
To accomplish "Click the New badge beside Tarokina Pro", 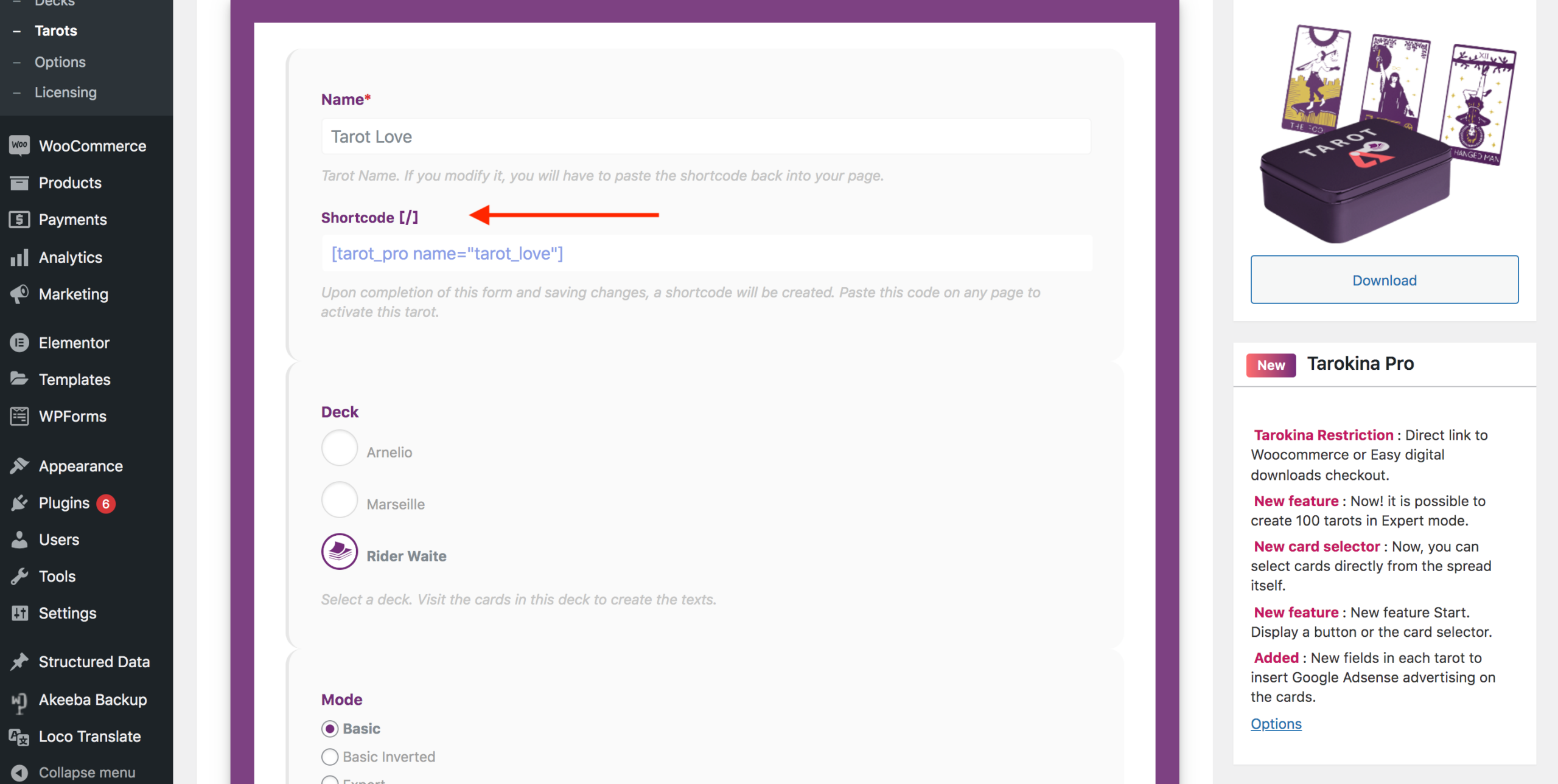I will (x=1271, y=365).
